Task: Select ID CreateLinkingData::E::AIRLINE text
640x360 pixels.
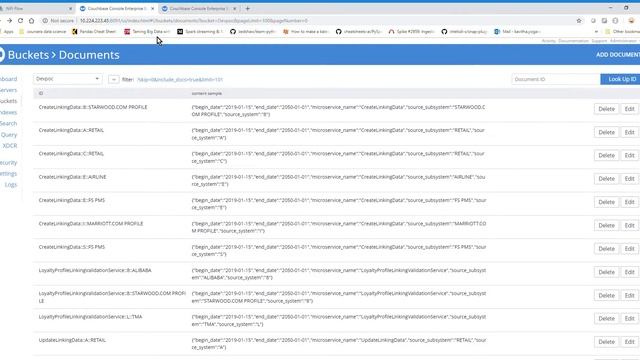Action: pos(72,177)
